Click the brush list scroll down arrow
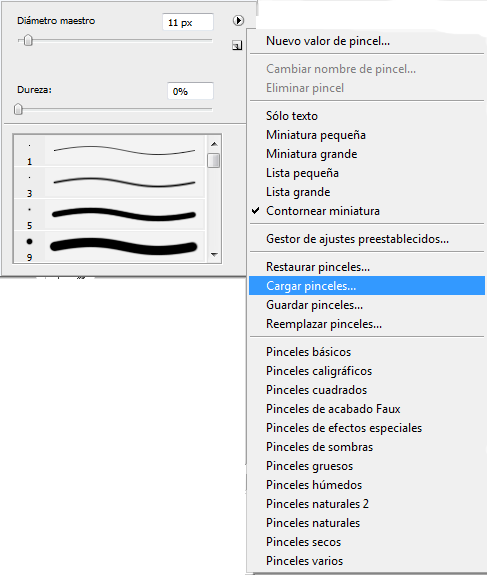 pyautogui.click(x=214, y=254)
